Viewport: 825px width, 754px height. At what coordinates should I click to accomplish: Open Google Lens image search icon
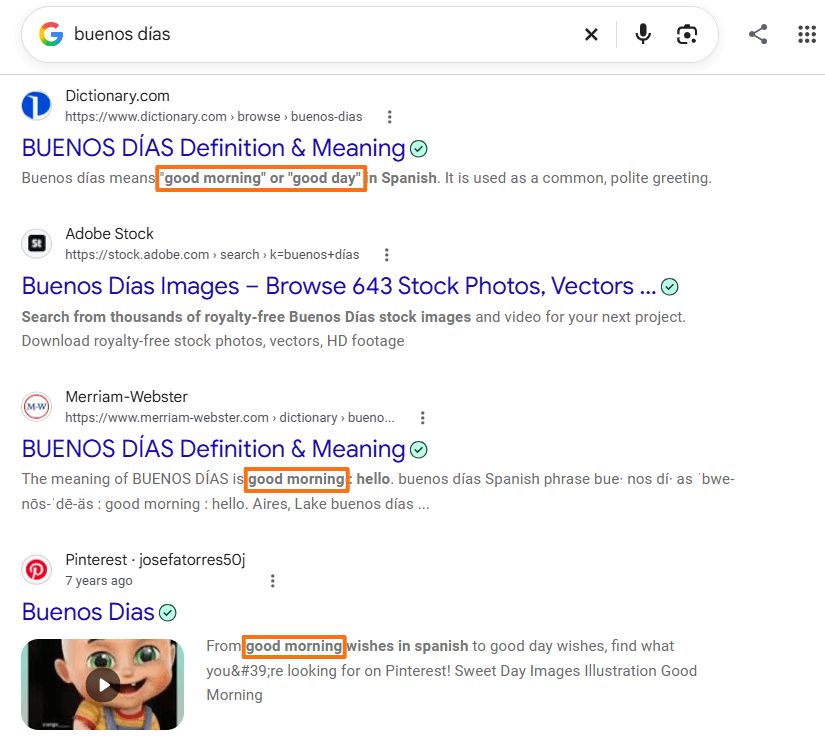pyautogui.click(x=687, y=35)
